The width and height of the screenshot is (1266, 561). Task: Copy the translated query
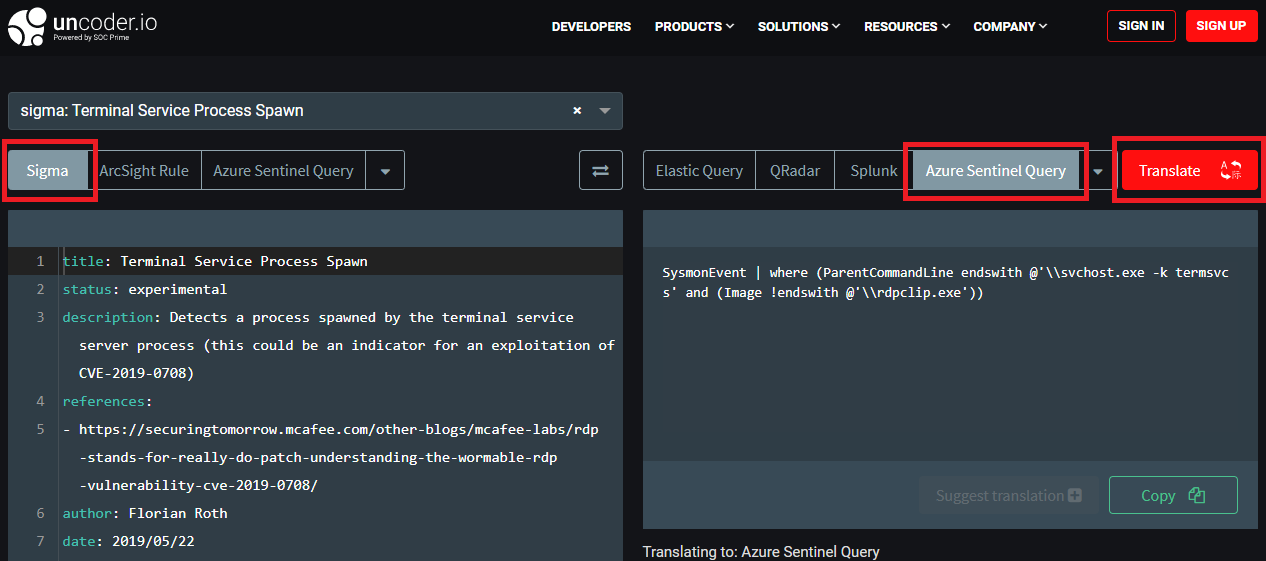(1173, 495)
